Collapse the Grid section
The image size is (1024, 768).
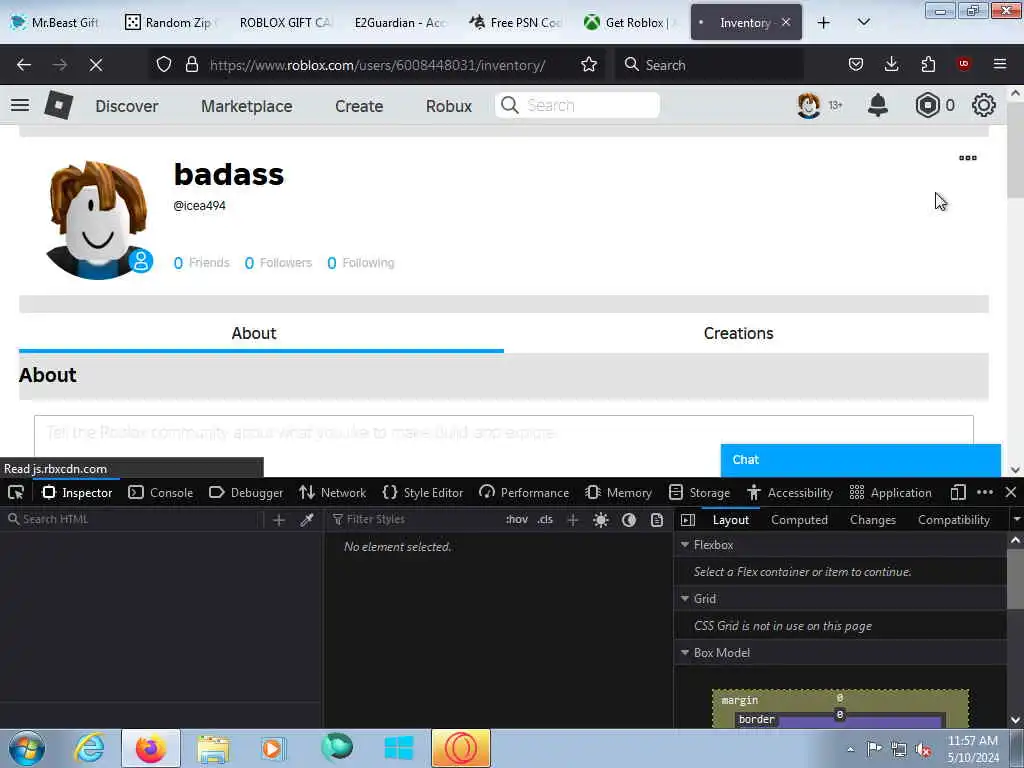click(685, 598)
